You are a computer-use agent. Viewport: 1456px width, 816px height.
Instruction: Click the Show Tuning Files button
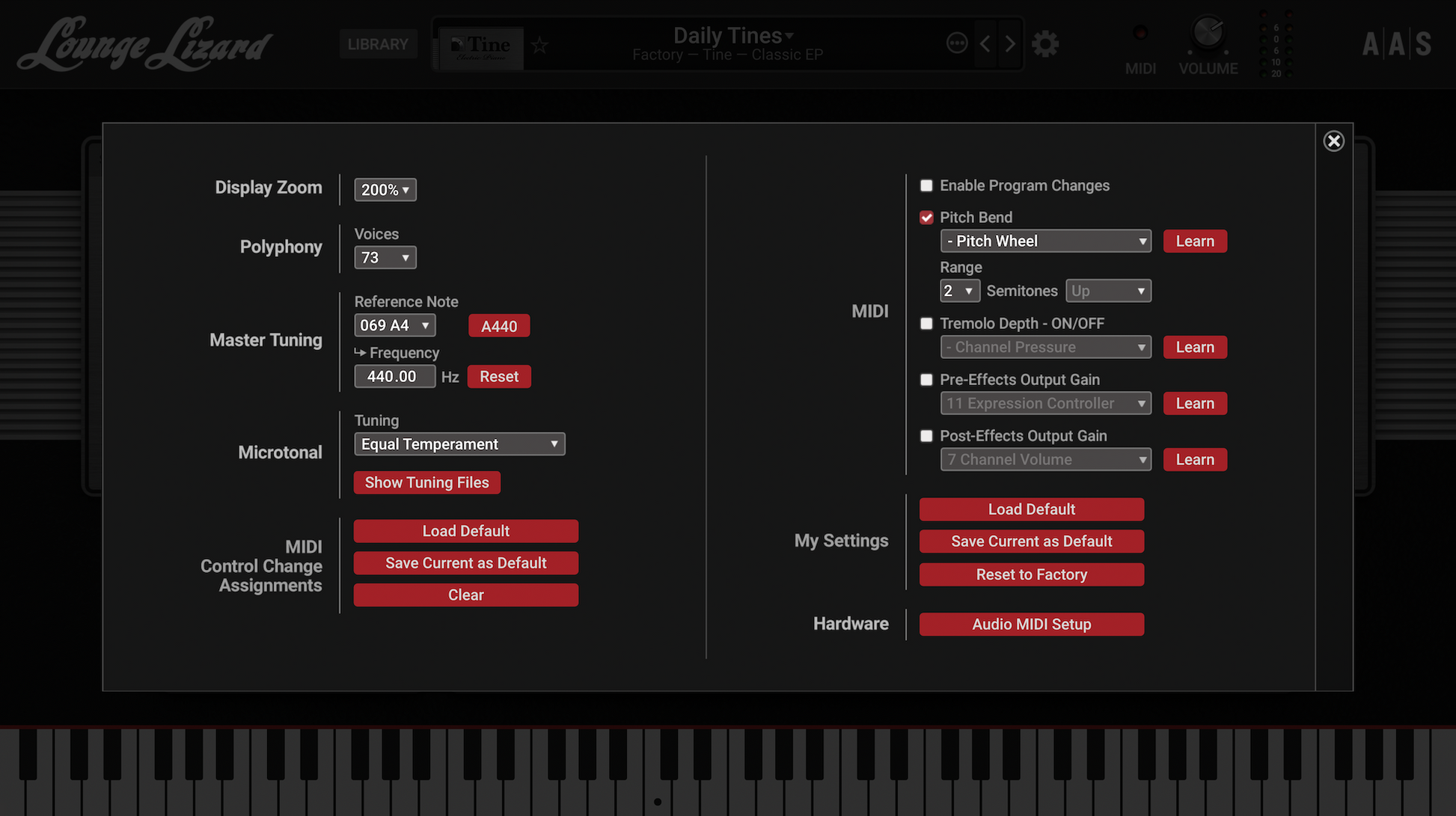tap(426, 482)
